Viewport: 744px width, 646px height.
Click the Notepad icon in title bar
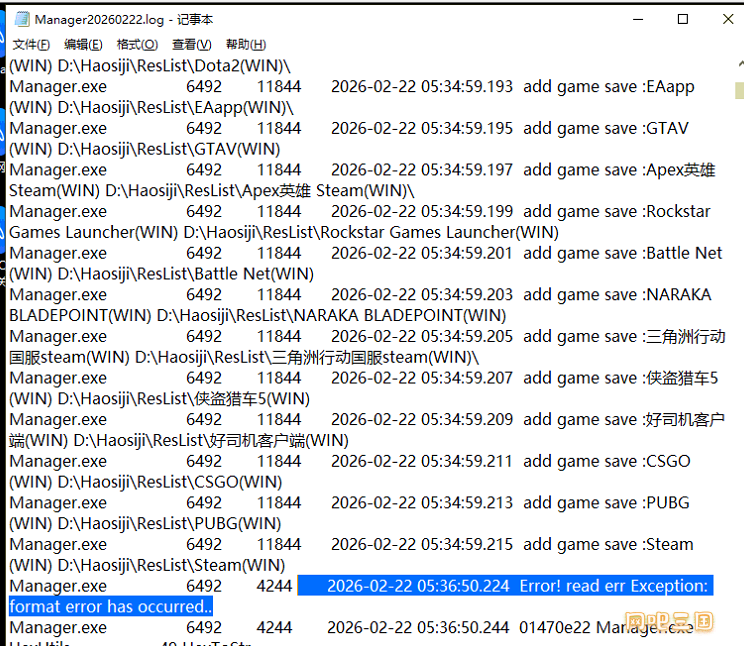(x=21, y=19)
